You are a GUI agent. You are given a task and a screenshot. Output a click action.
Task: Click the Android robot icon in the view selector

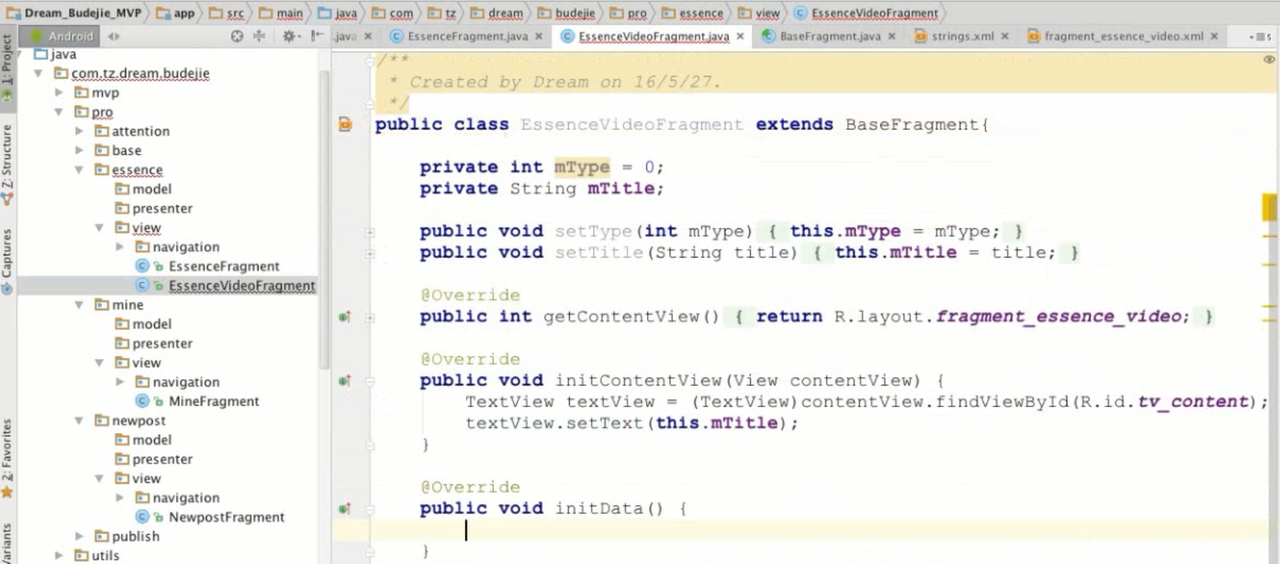point(34,36)
